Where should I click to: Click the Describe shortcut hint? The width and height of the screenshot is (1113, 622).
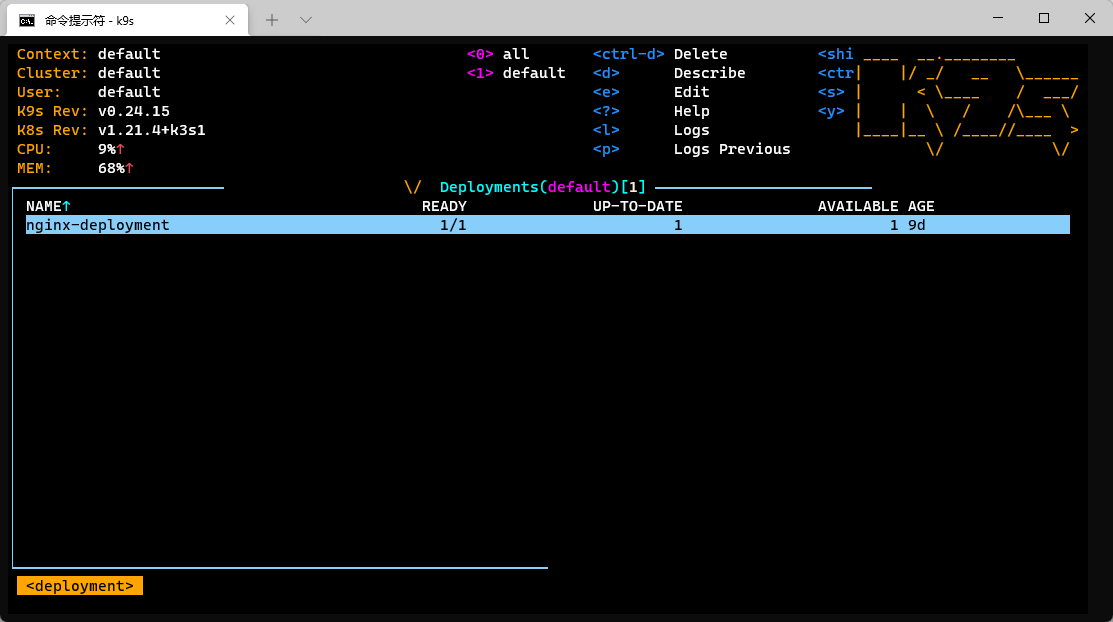709,73
